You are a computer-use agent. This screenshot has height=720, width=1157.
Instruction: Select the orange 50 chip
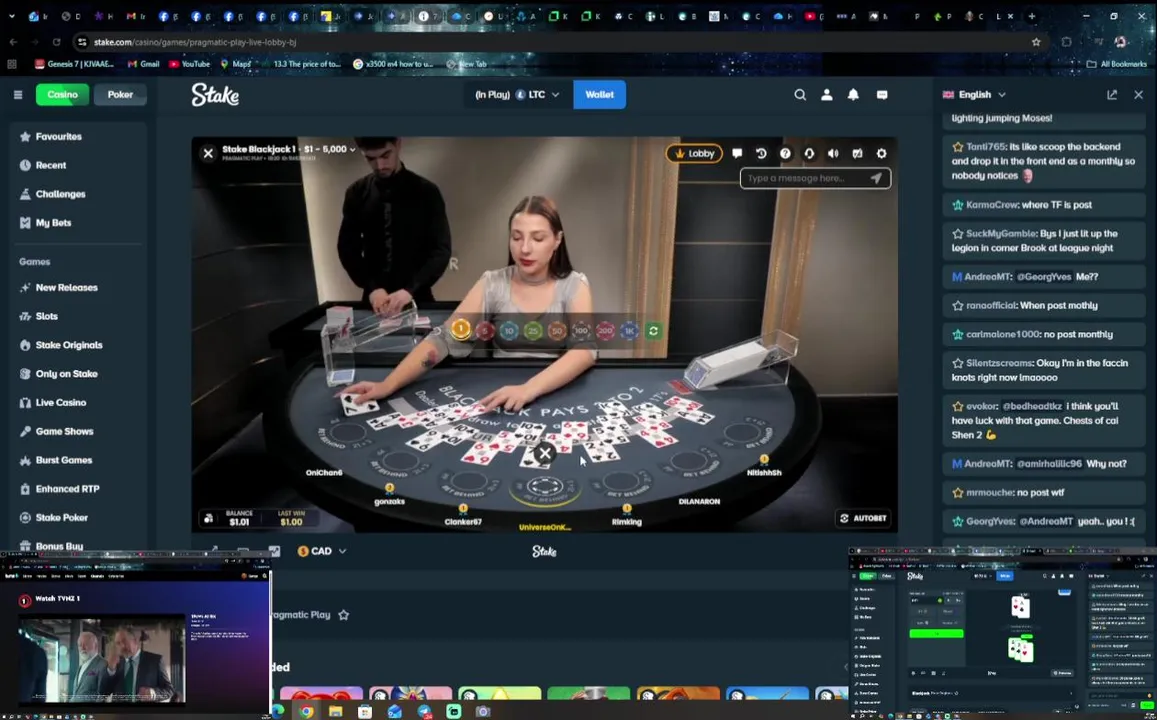pos(557,331)
